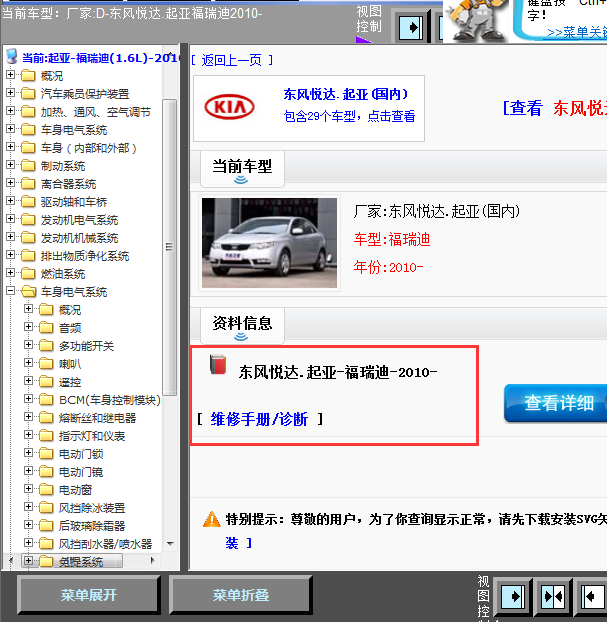Viewport: 607px width, 622px height.
Task: Collapse the expanded 车身电气系统 node
Action: click(x=11, y=291)
